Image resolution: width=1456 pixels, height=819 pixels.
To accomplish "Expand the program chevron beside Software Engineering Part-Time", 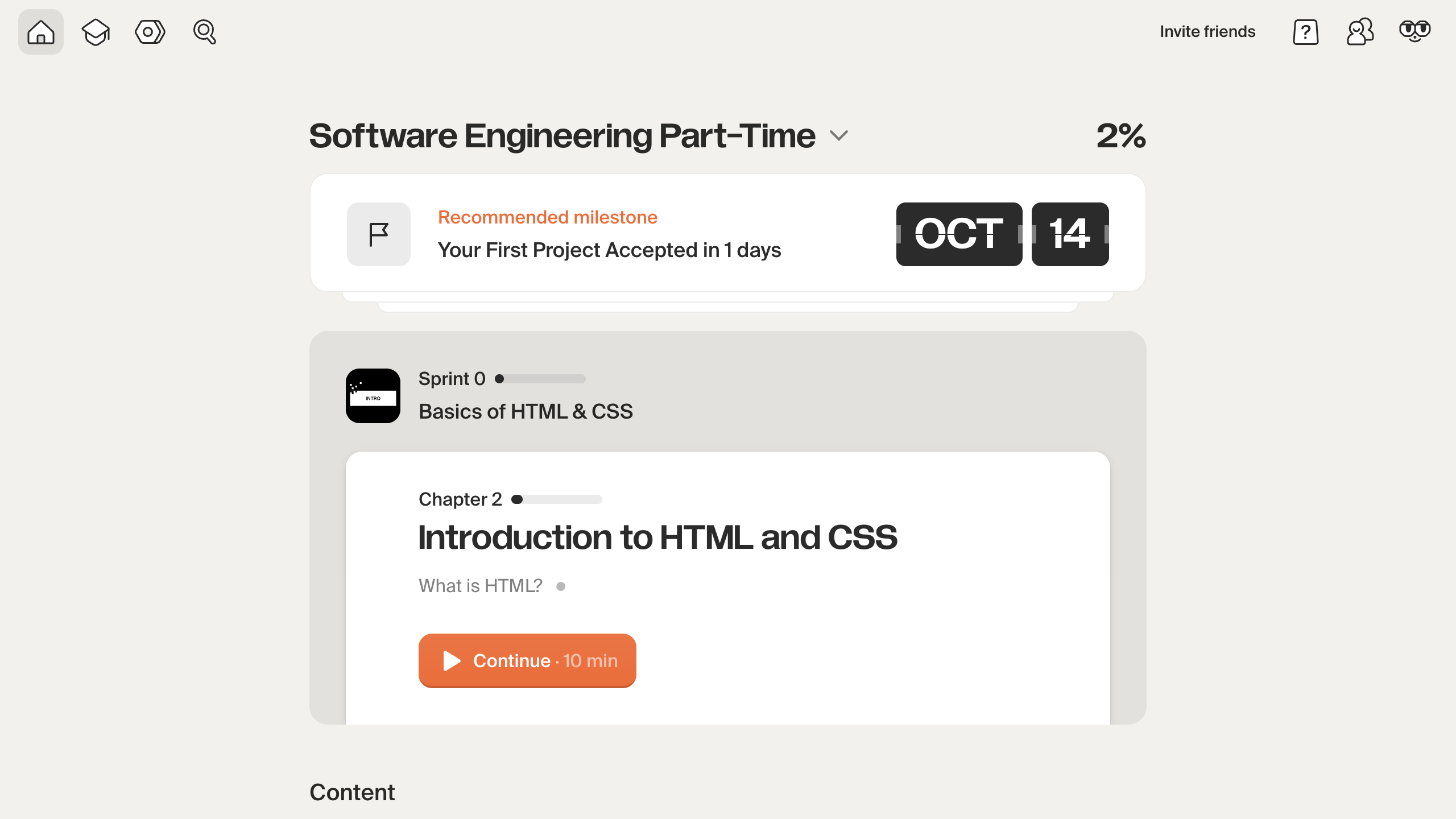I will (839, 136).
